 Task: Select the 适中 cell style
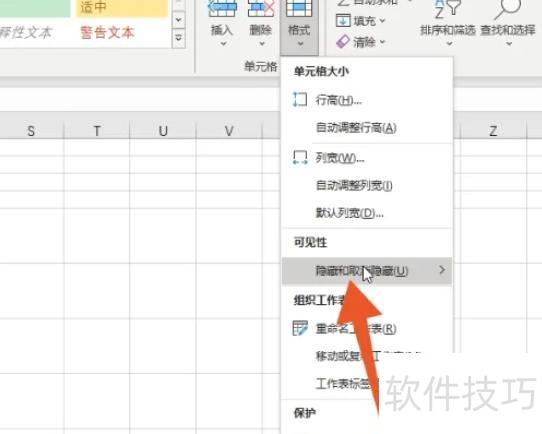(x=122, y=8)
